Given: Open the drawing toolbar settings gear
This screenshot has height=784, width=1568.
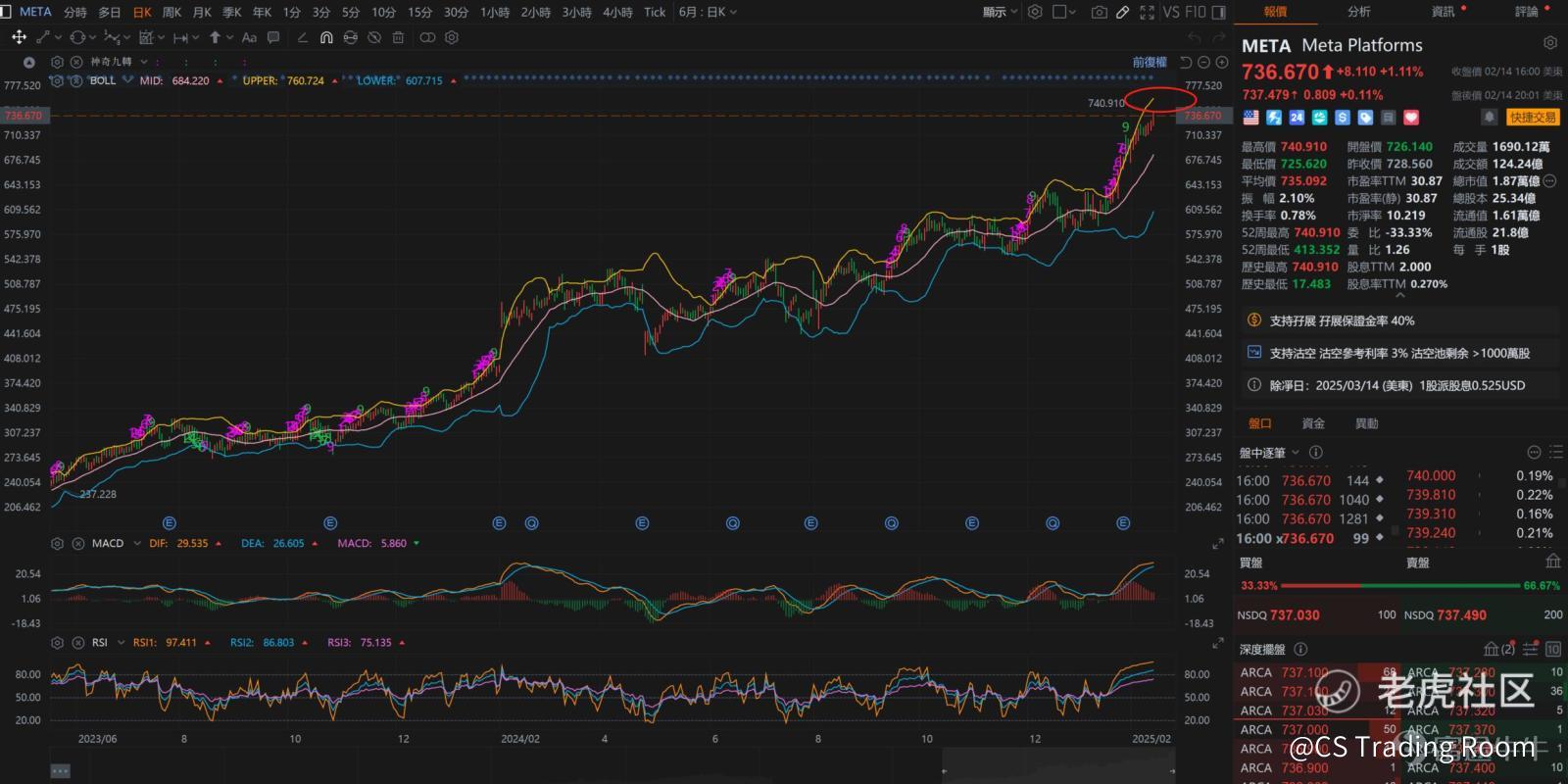Looking at the screenshot, I should [x=452, y=37].
